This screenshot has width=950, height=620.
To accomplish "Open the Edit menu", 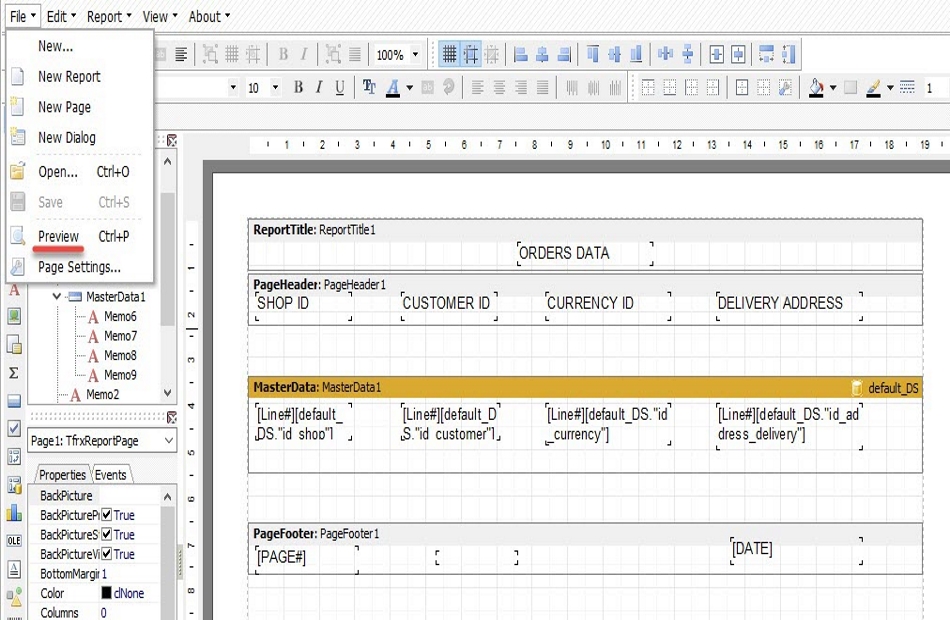I will coord(61,16).
